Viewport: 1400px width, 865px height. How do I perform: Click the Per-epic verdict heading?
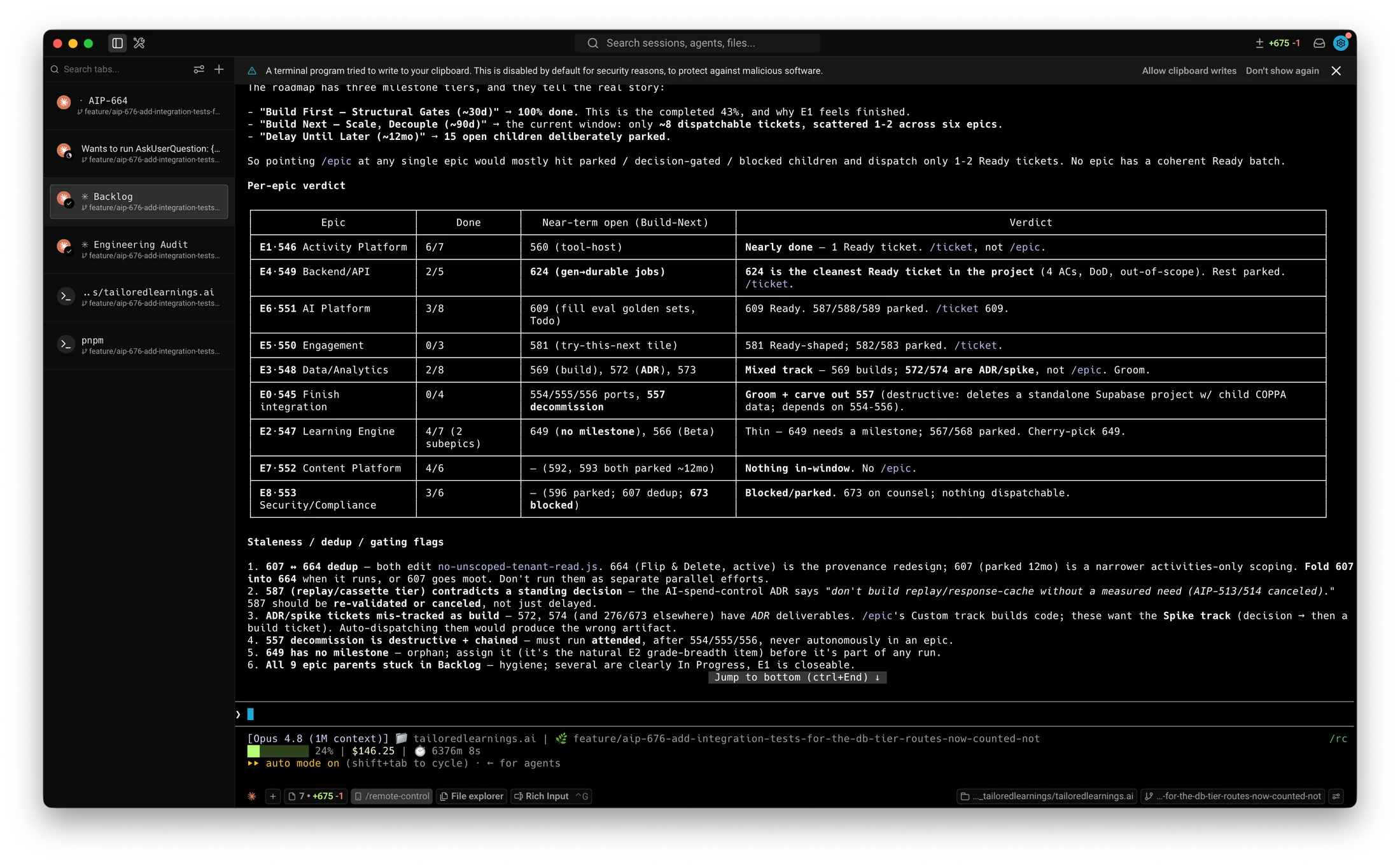coord(296,186)
